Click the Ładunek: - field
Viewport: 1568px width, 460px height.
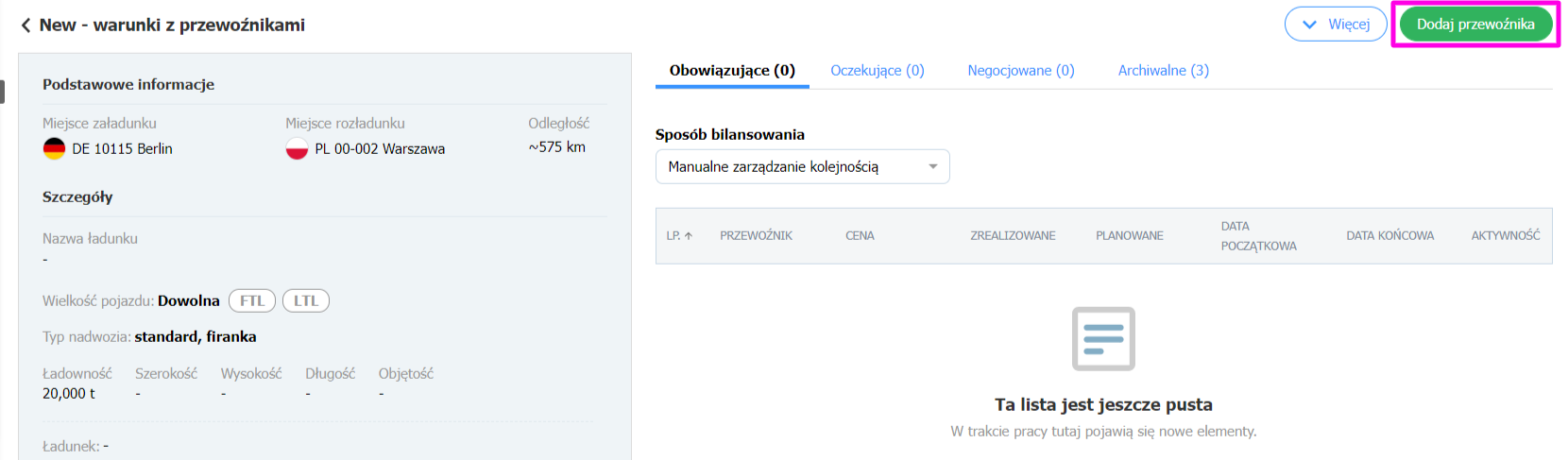[76, 446]
